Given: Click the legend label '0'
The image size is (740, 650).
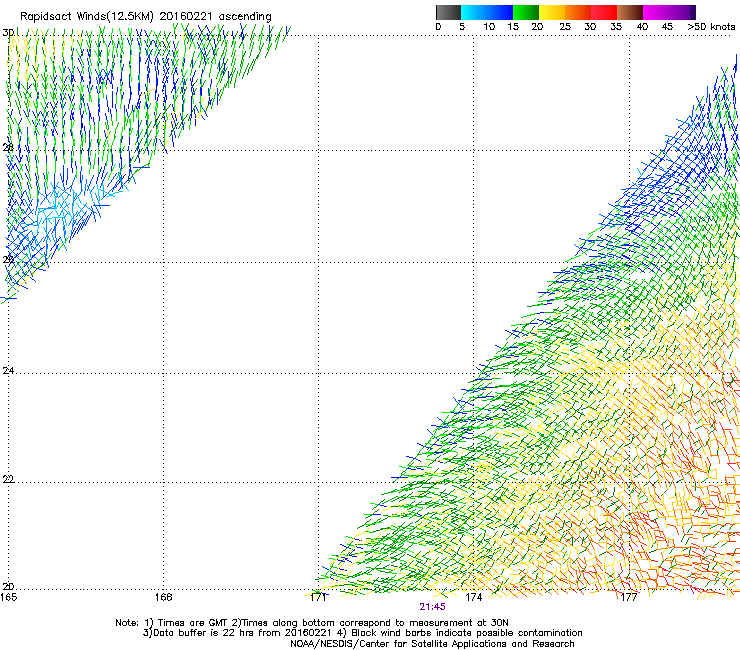Looking at the screenshot, I should tap(438, 27).
